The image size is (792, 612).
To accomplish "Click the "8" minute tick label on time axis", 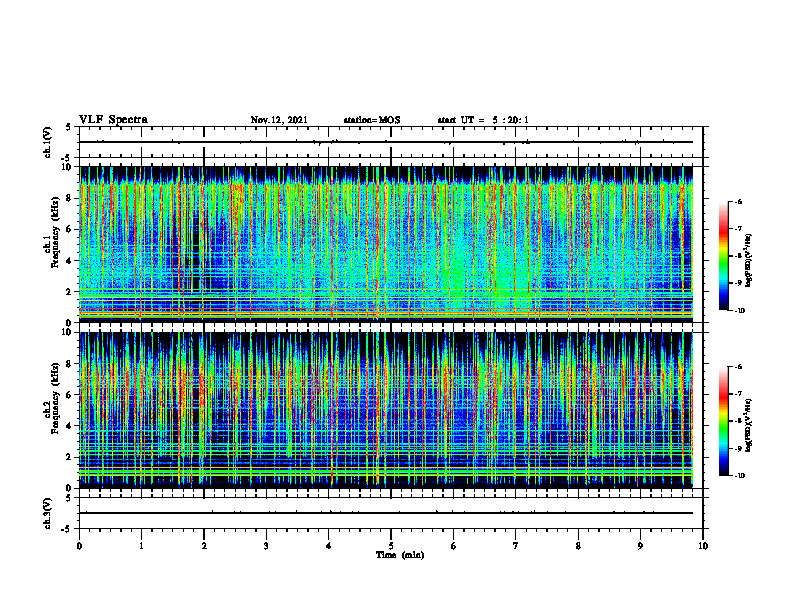I will (578, 545).
